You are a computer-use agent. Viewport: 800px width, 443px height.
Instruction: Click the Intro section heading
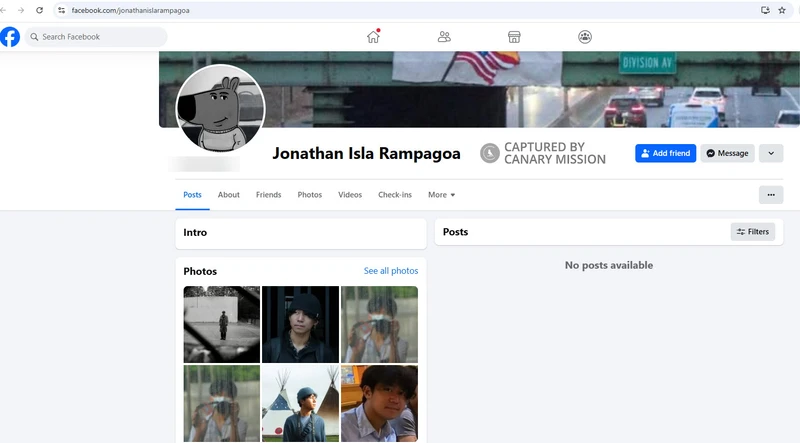coord(195,233)
